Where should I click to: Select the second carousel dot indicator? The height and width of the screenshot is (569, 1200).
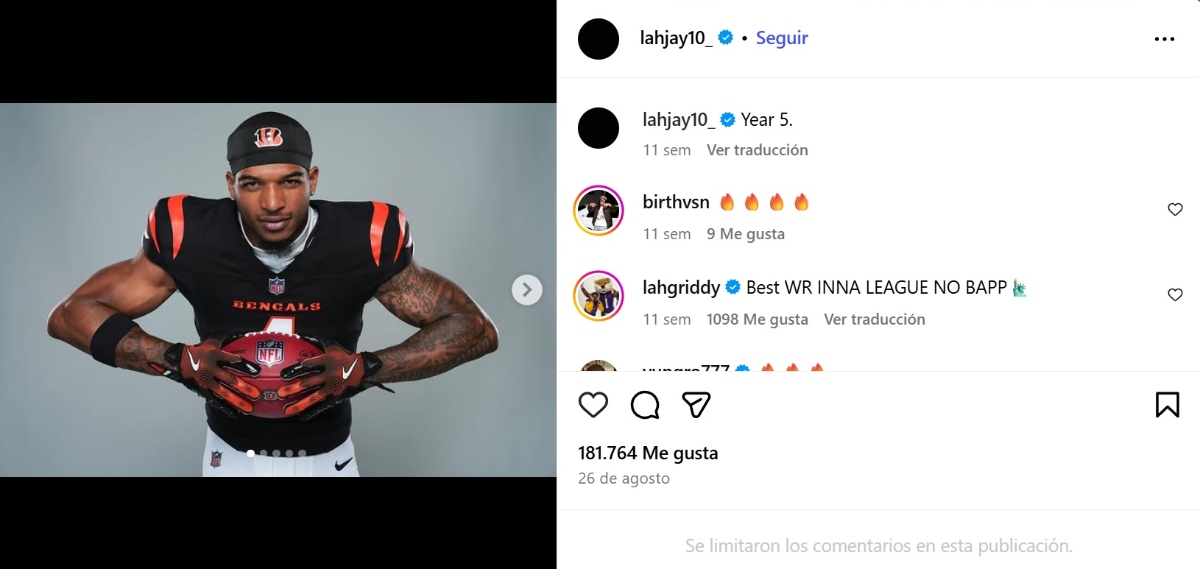click(x=264, y=453)
